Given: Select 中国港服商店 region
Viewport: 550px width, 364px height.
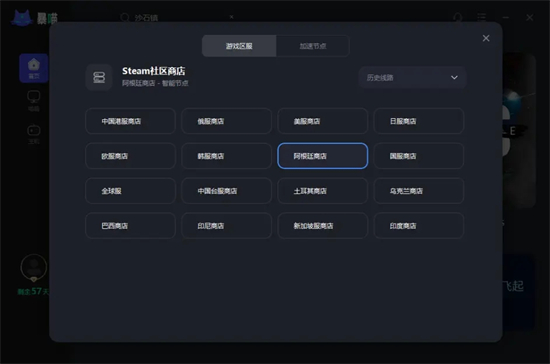Looking at the screenshot, I should click(130, 121).
